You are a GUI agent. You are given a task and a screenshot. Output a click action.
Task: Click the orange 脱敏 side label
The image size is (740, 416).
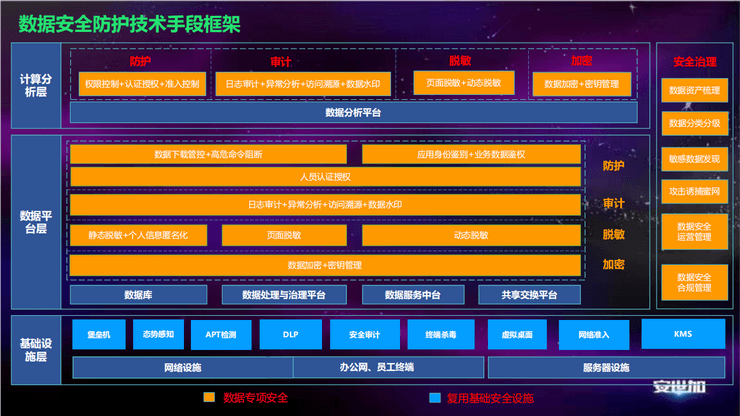[614, 234]
